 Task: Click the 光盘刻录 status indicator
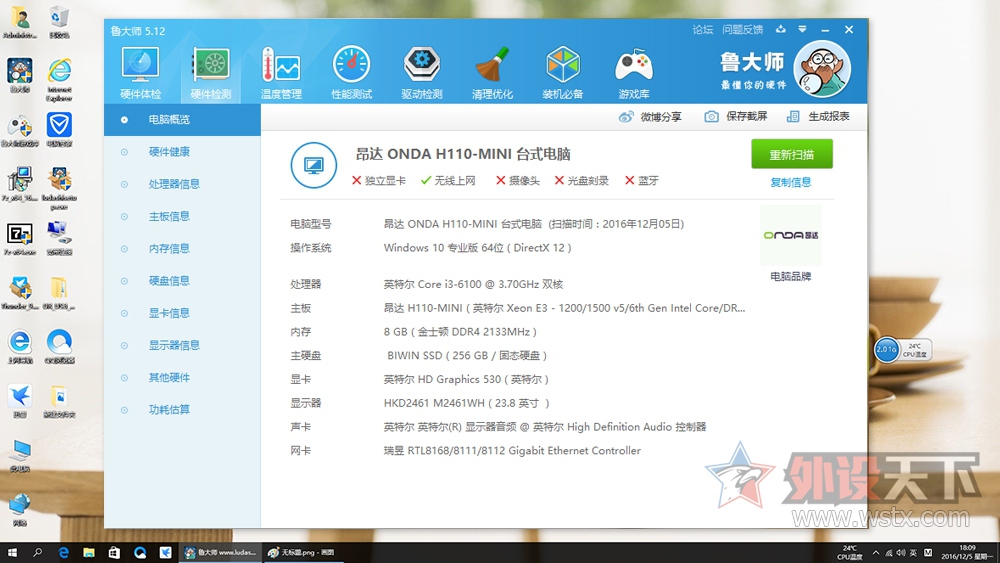tap(581, 180)
